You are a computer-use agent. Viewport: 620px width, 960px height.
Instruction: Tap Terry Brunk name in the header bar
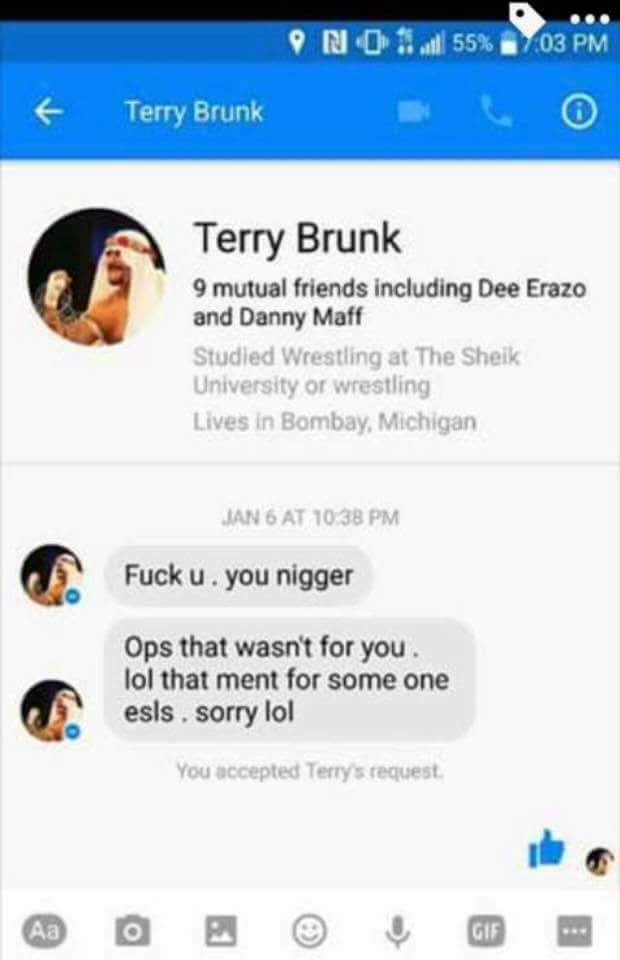click(194, 112)
